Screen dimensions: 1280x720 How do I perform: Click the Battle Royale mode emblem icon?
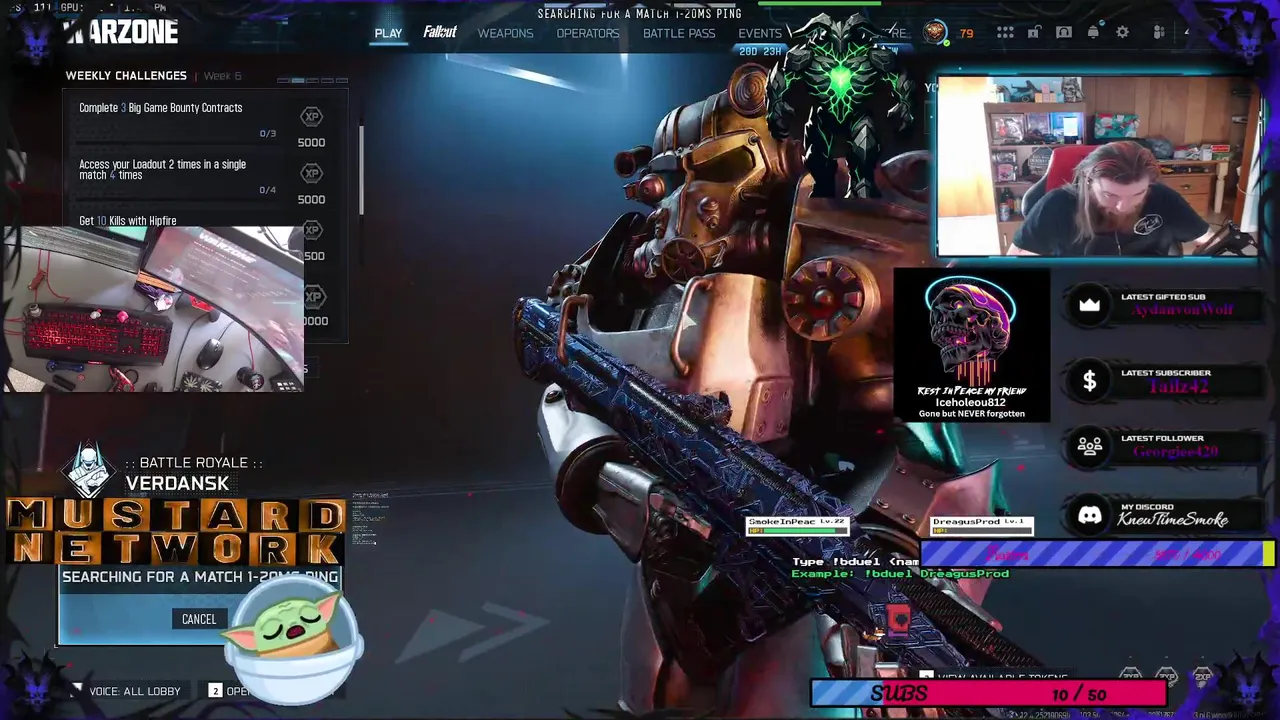88,470
